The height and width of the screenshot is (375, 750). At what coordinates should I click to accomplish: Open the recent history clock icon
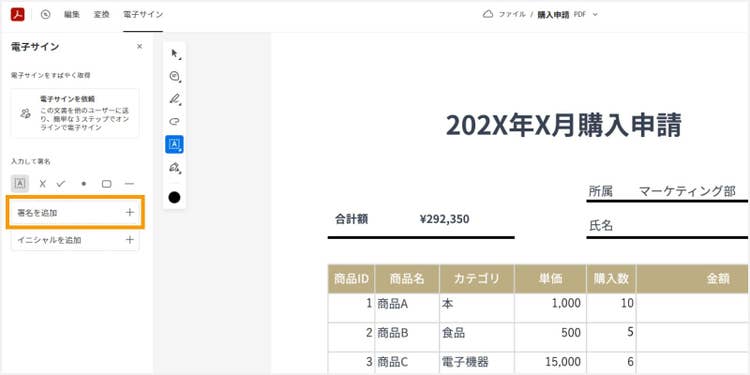(45, 14)
